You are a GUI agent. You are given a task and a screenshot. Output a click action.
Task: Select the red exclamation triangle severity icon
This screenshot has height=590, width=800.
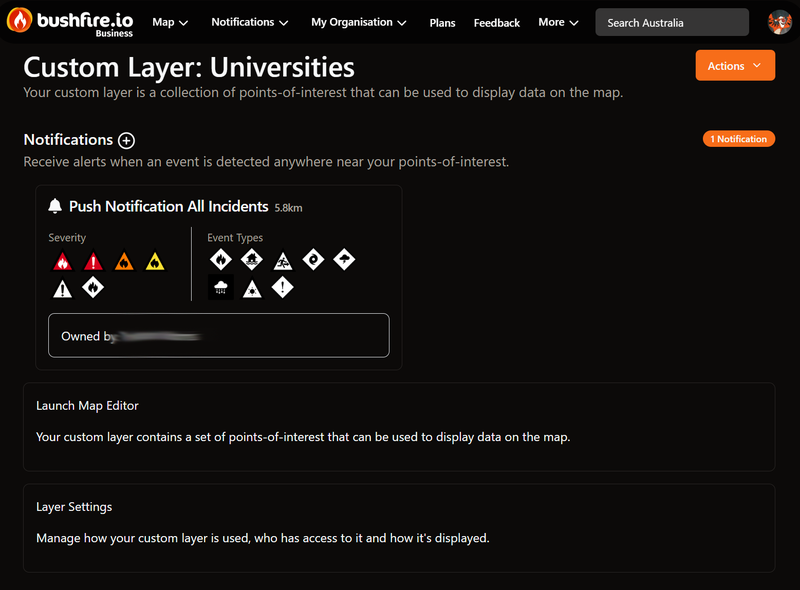coord(93,261)
